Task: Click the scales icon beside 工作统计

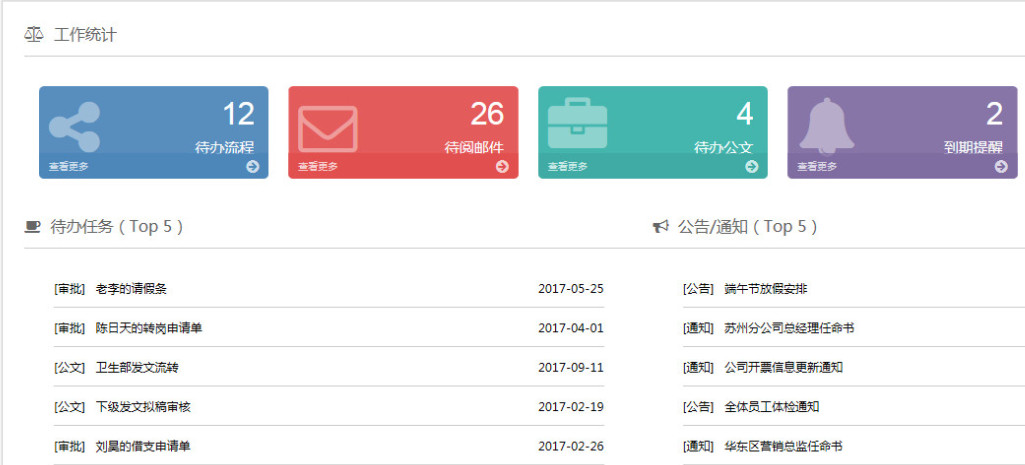Action: [34, 35]
